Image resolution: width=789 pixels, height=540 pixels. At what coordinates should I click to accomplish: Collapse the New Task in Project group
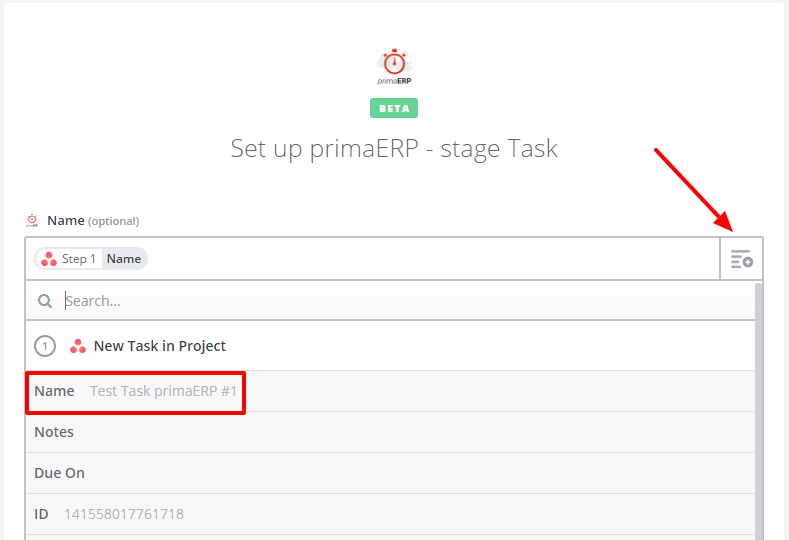tap(390, 346)
